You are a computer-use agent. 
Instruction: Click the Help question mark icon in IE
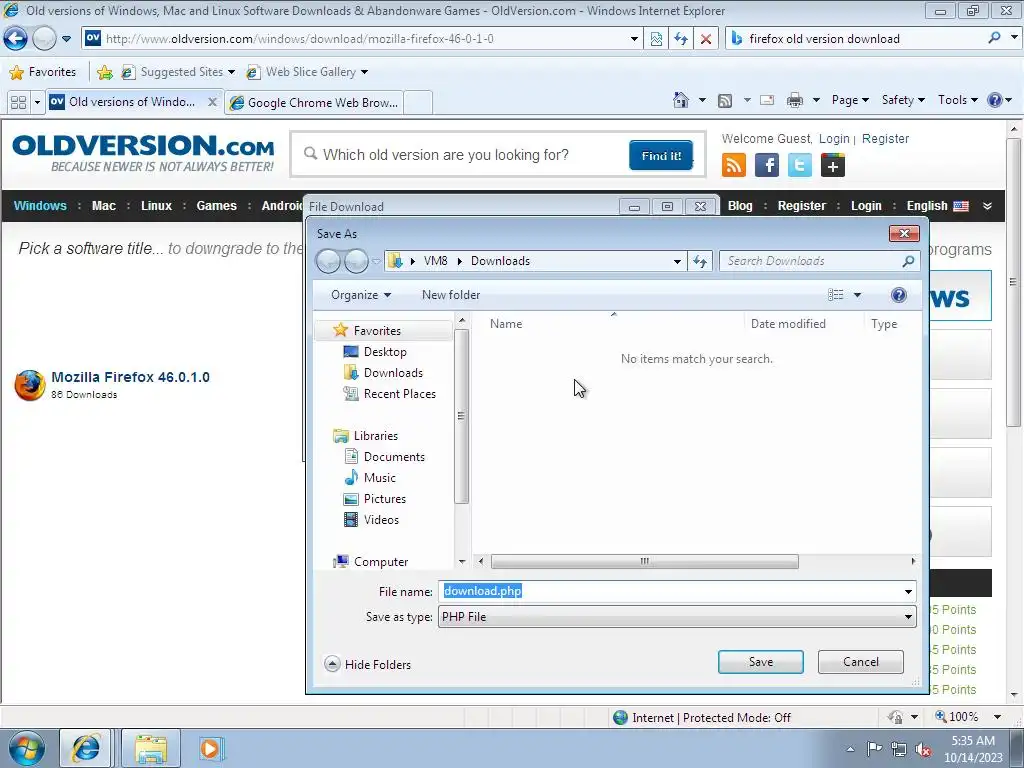click(995, 100)
